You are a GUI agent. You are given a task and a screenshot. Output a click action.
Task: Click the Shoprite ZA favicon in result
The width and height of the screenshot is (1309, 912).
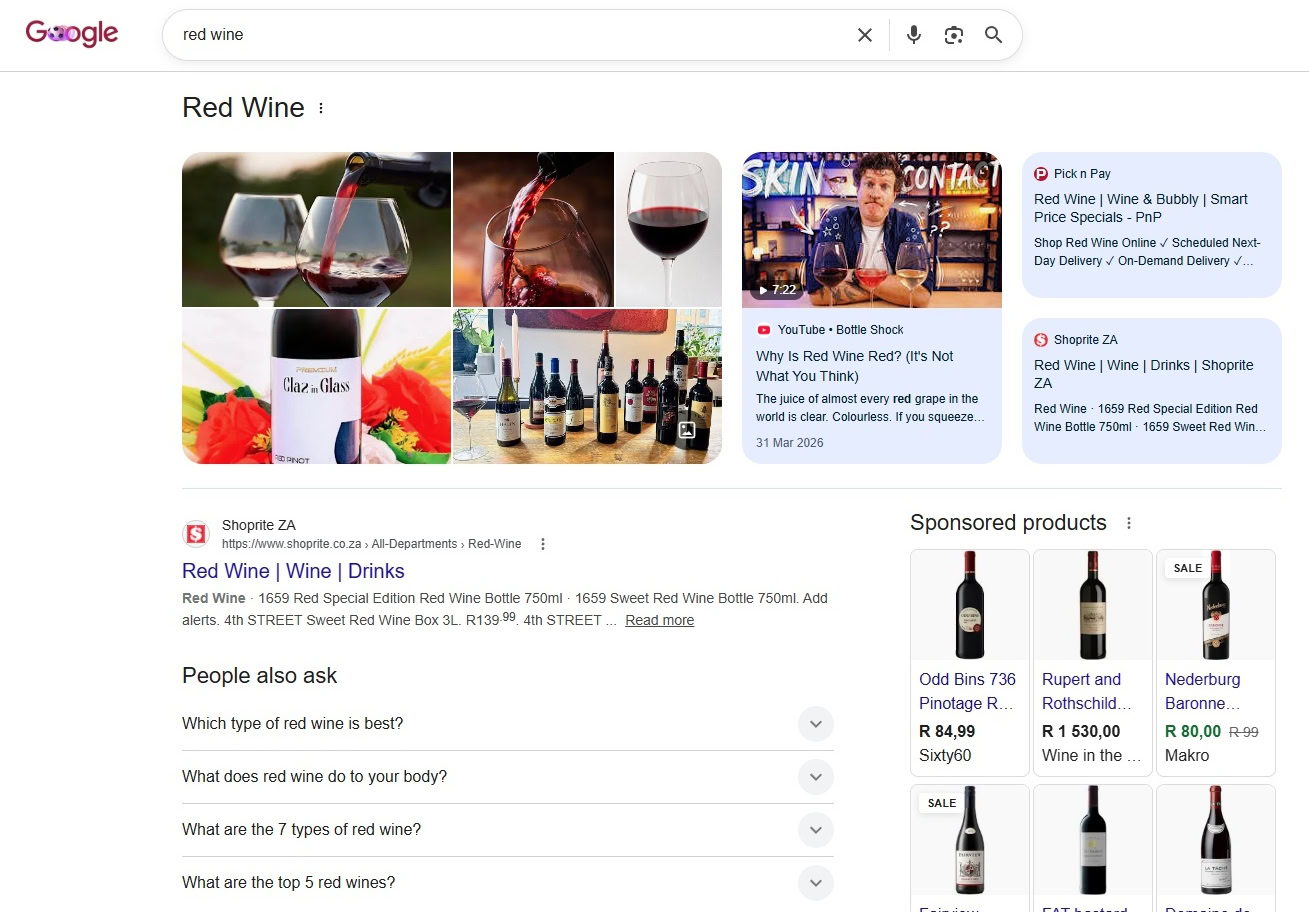196,534
